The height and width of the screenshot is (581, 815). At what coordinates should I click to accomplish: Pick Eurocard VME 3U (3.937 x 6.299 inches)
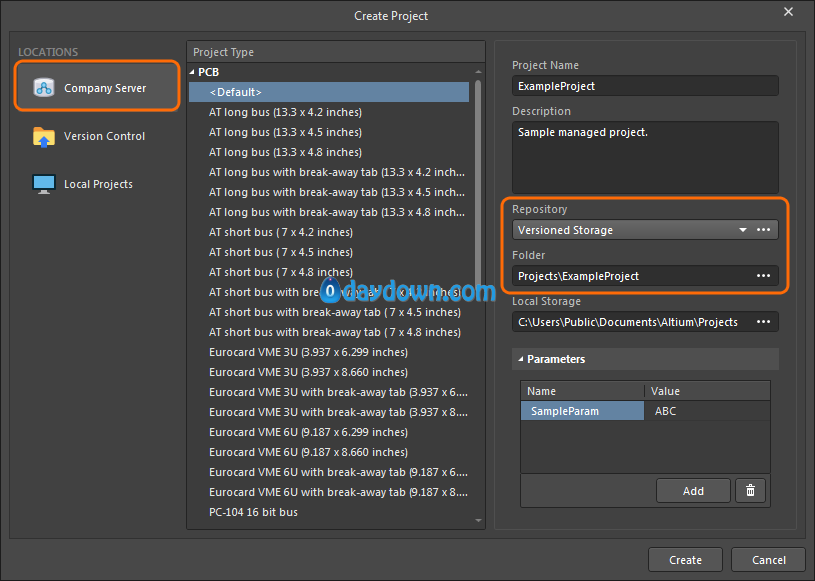pyautogui.click(x=308, y=352)
